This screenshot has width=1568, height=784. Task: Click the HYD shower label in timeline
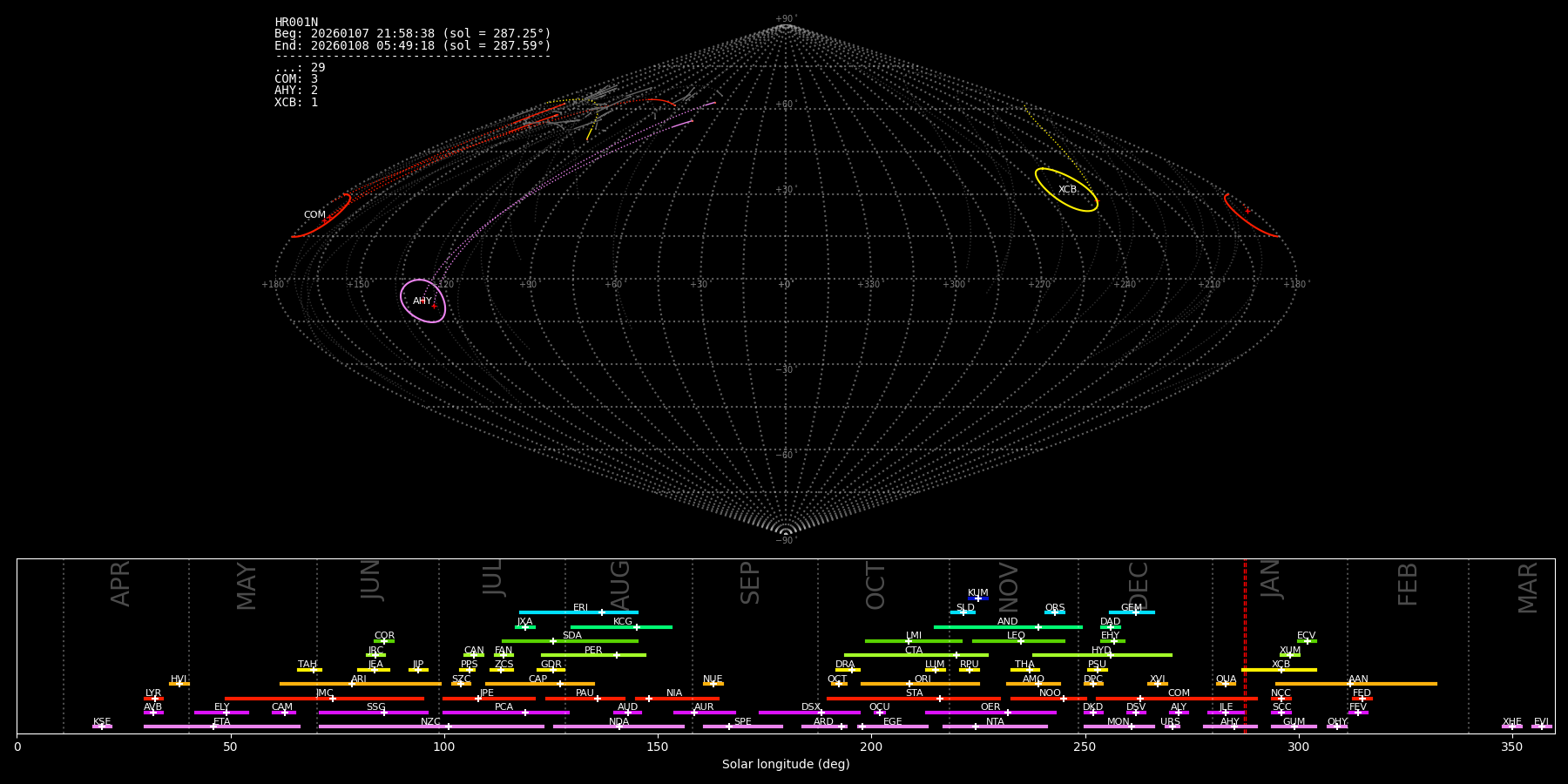1101,651
